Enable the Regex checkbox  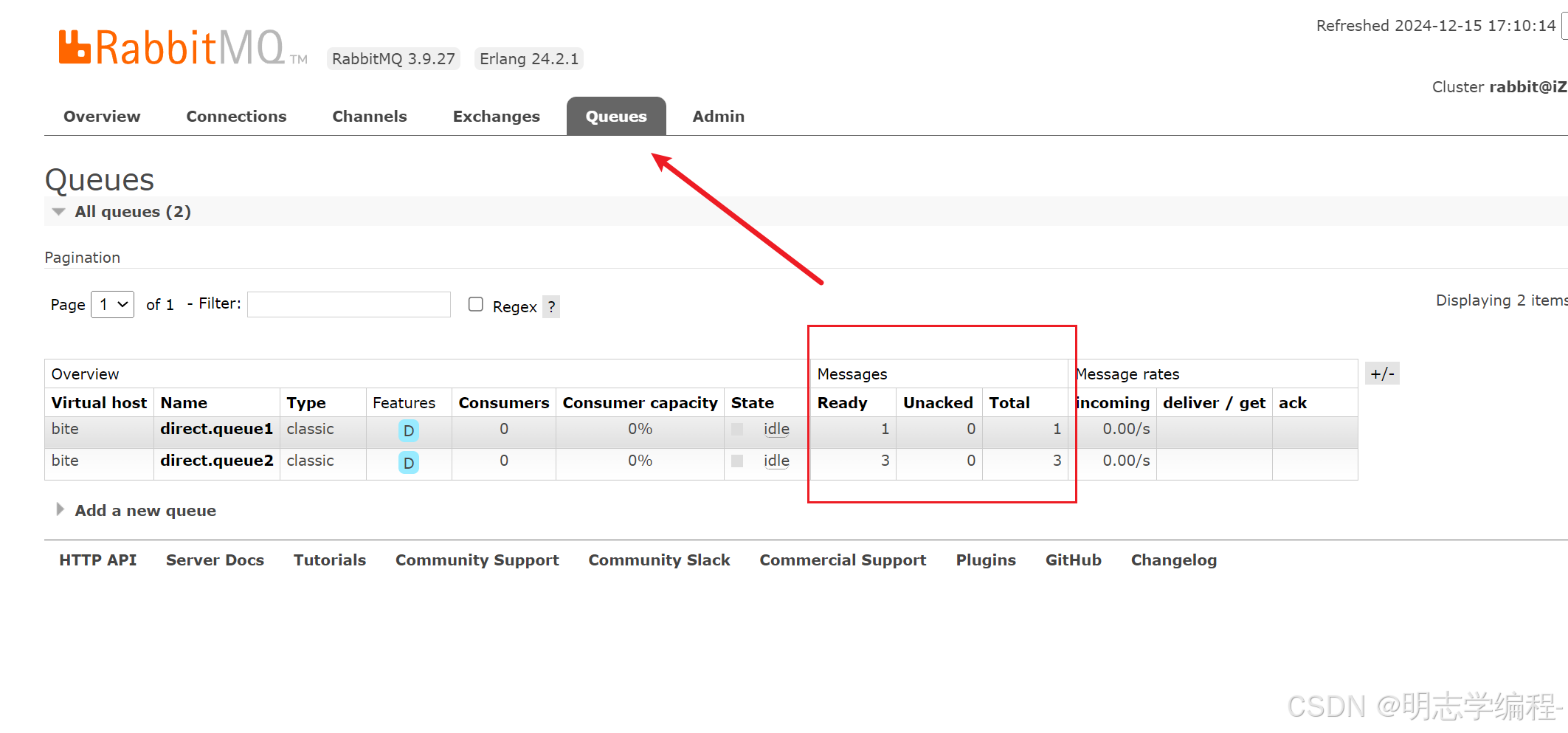476,304
